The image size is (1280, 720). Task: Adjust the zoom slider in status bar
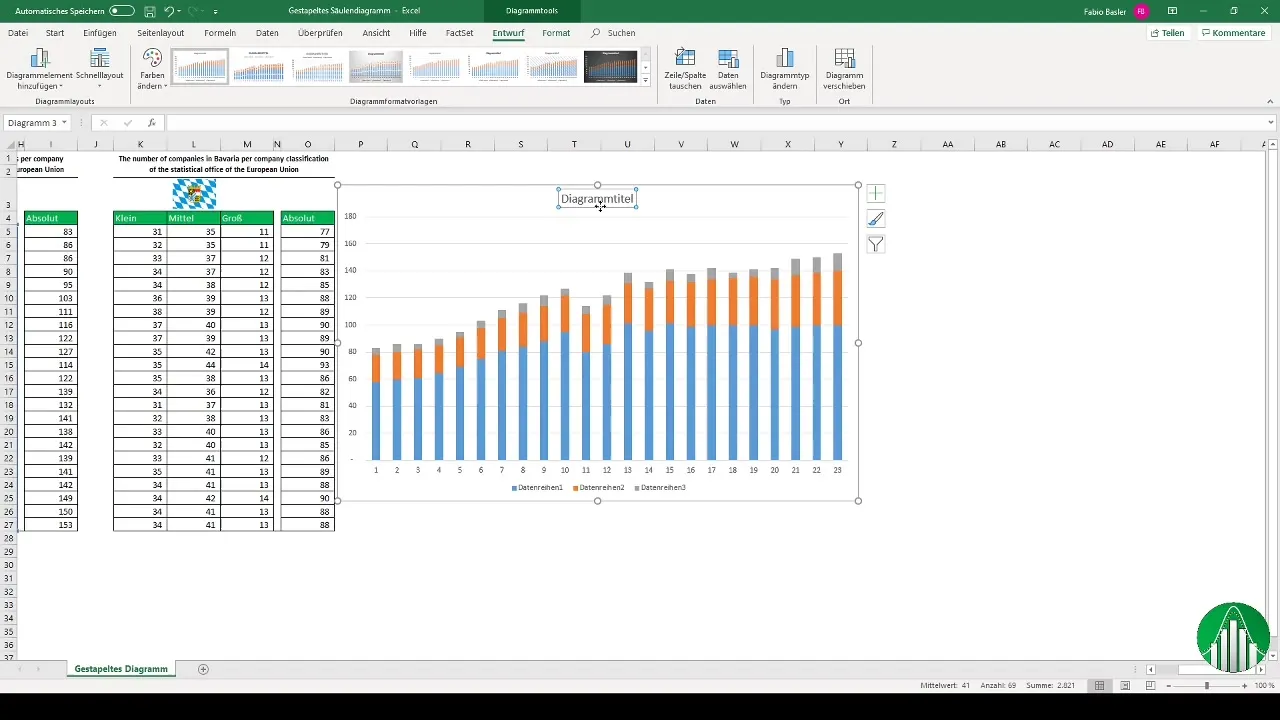(x=1207, y=686)
